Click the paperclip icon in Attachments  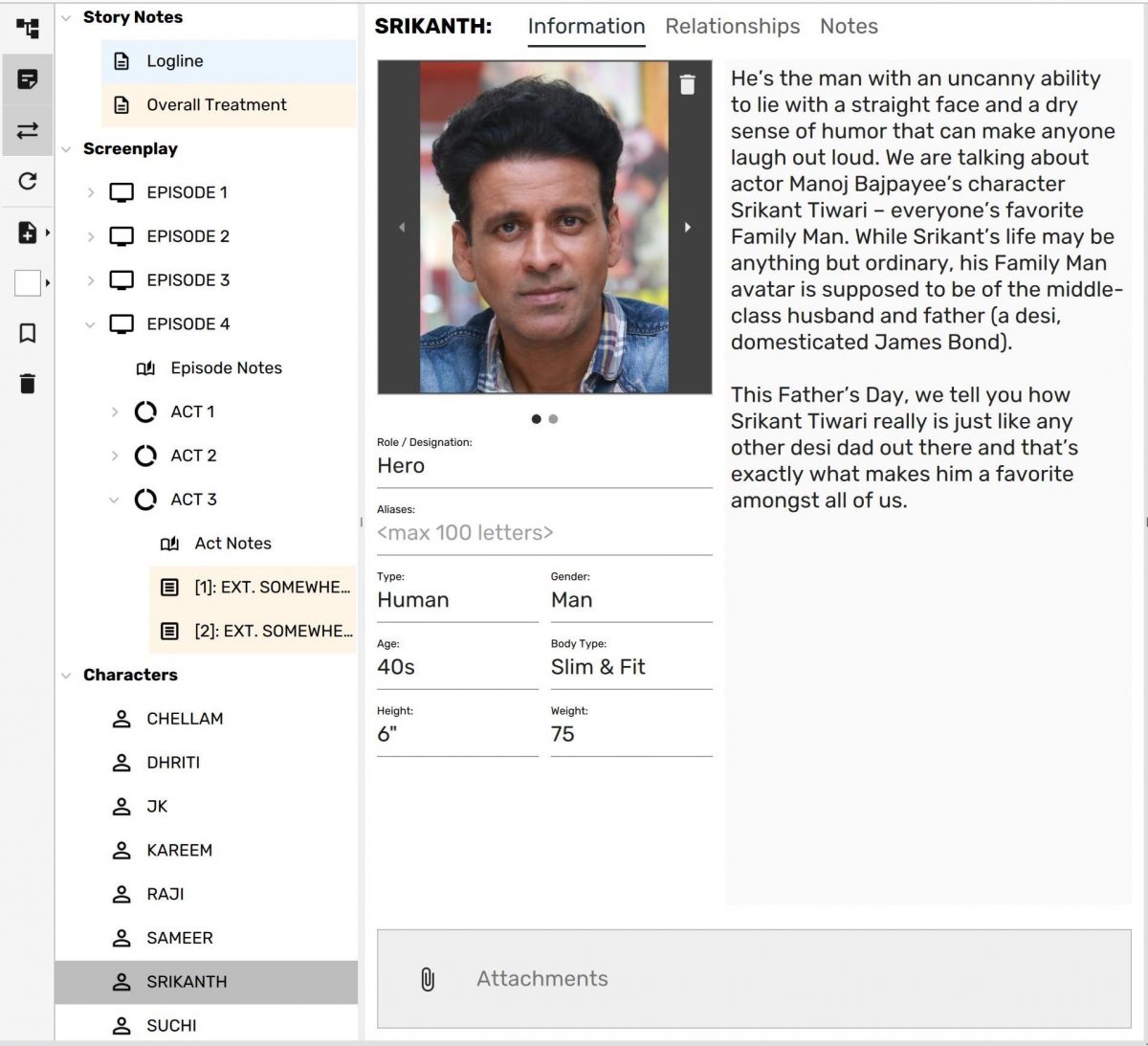click(x=428, y=979)
